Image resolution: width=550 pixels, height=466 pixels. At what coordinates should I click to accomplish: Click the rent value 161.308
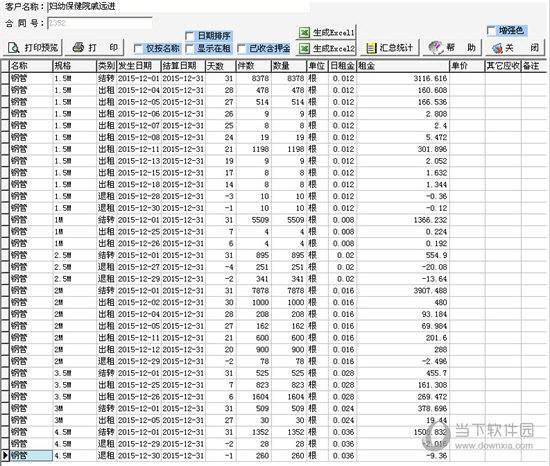(x=432, y=385)
